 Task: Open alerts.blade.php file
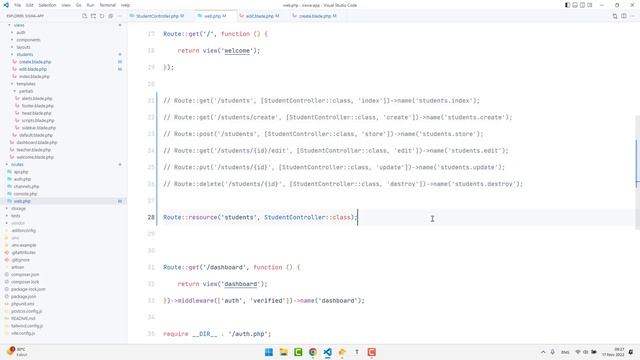click(x=37, y=99)
